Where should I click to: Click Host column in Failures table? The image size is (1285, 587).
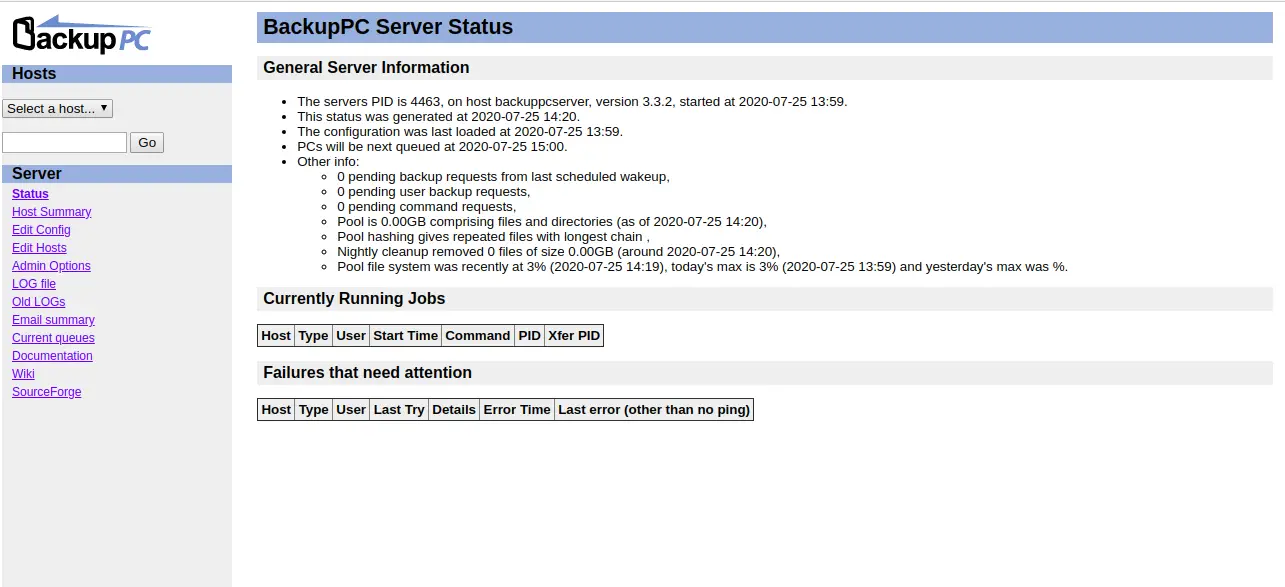[276, 410]
